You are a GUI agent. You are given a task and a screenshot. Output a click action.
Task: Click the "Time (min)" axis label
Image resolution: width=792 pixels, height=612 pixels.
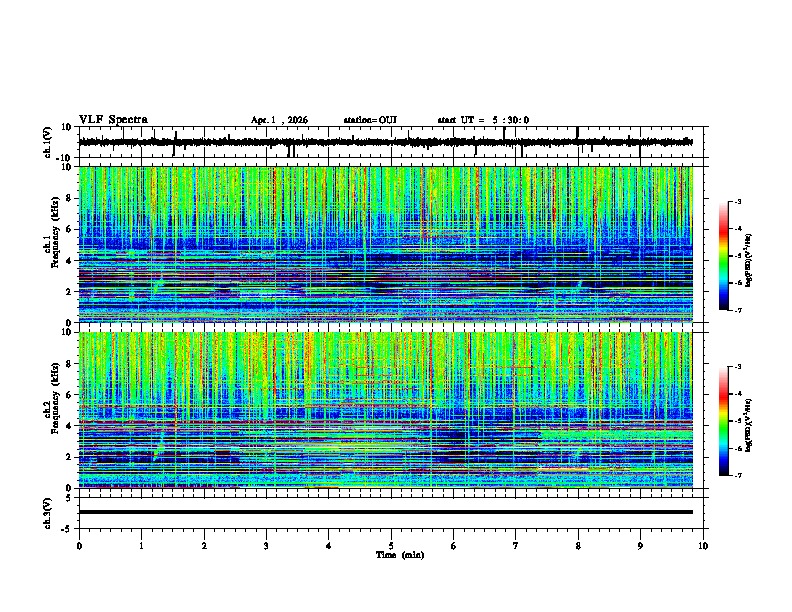pos(400,555)
